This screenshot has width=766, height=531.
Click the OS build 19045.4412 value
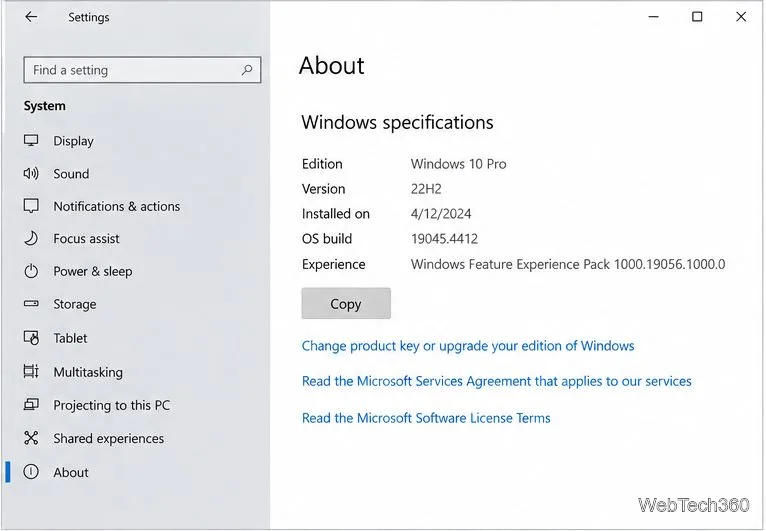pyautogui.click(x=444, y=238)
